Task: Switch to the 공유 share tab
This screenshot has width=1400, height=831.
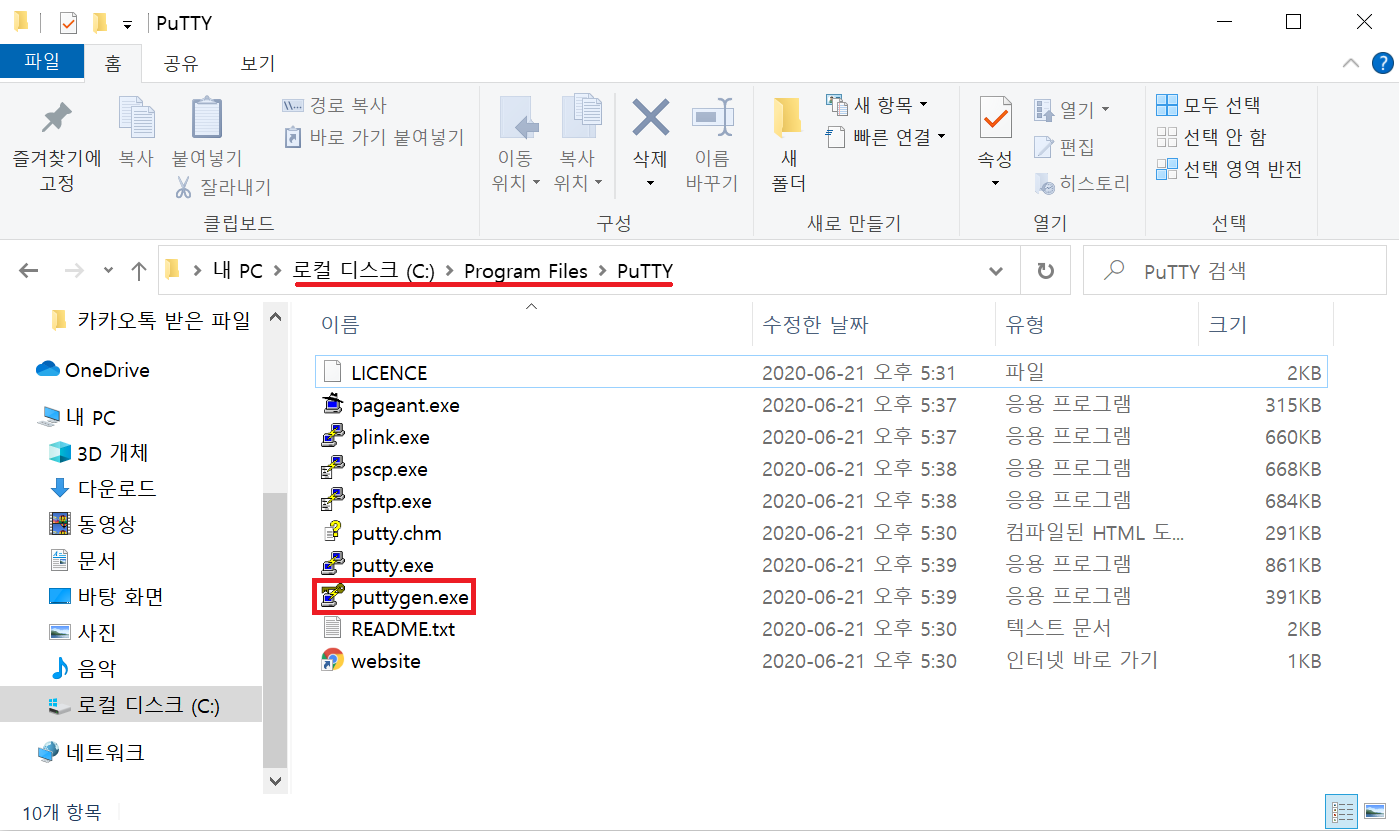Action: [180, 63]
